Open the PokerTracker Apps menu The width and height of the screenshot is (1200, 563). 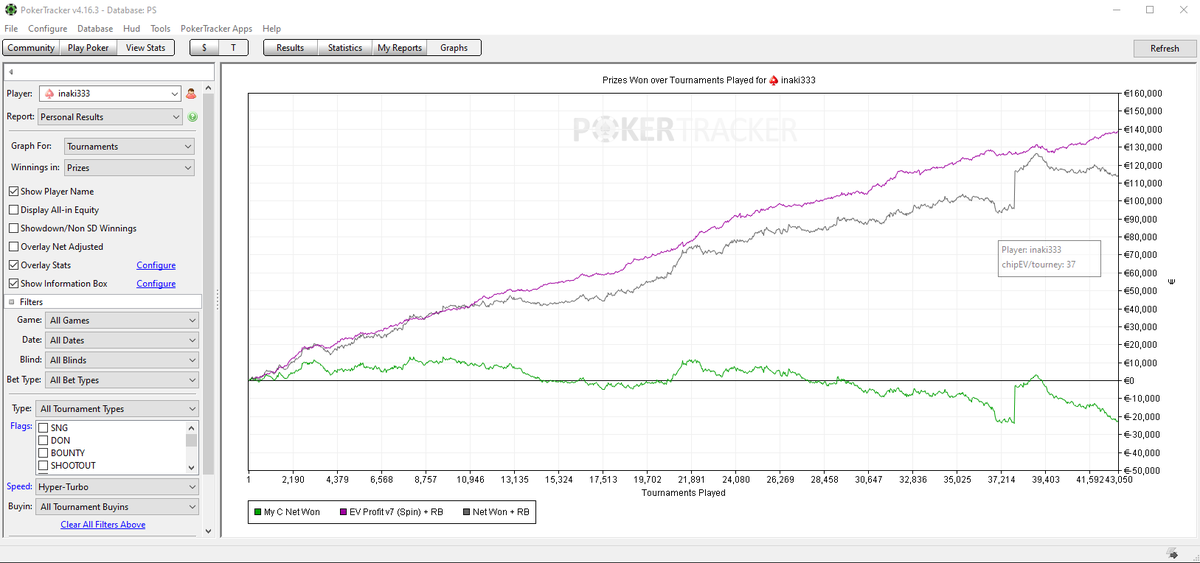(216, 29)
